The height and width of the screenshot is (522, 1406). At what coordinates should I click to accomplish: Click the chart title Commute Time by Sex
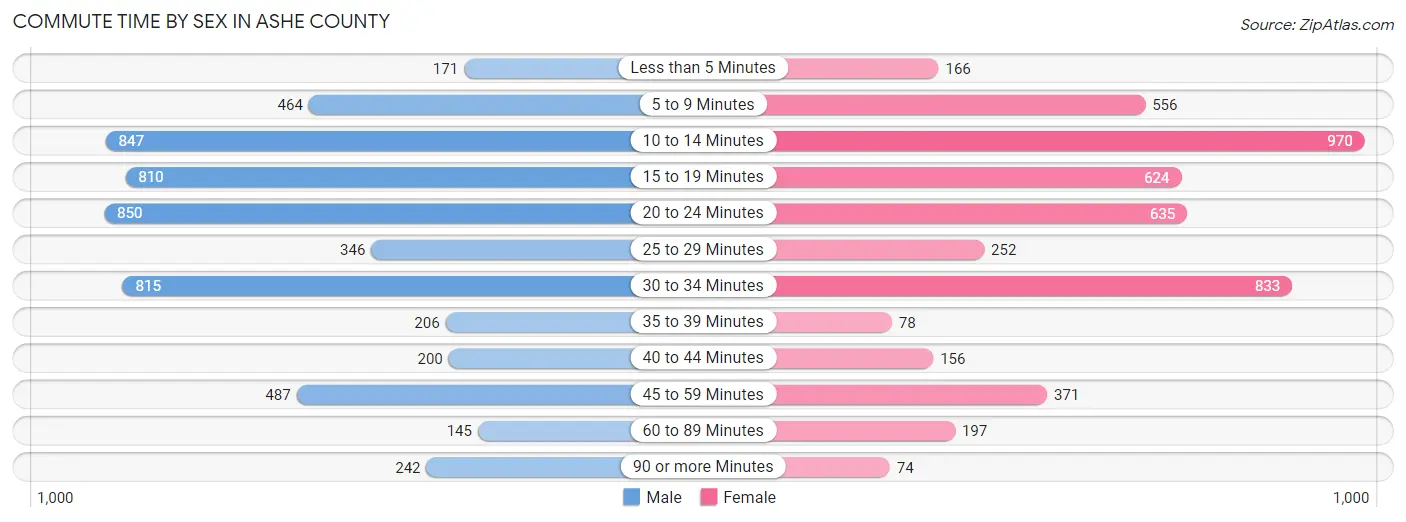[201, 21]
